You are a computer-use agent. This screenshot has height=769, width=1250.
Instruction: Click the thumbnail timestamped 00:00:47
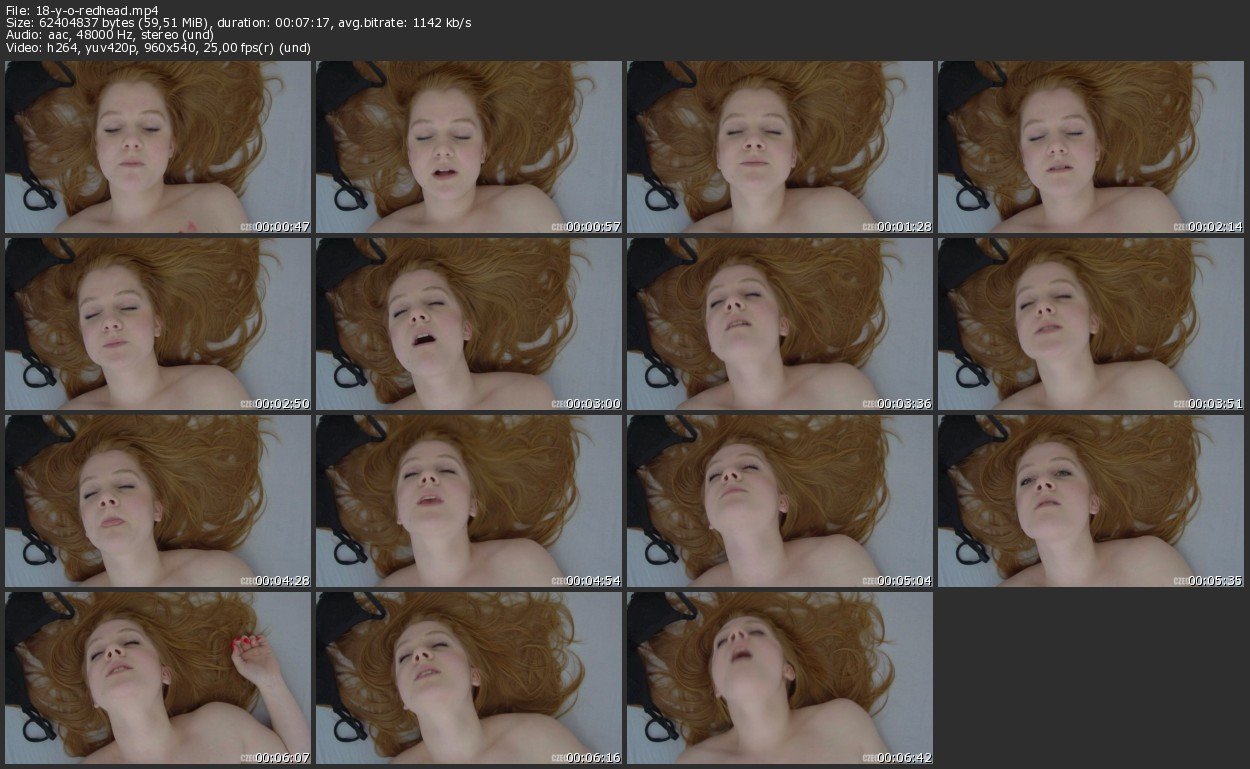tap(158, 147)
